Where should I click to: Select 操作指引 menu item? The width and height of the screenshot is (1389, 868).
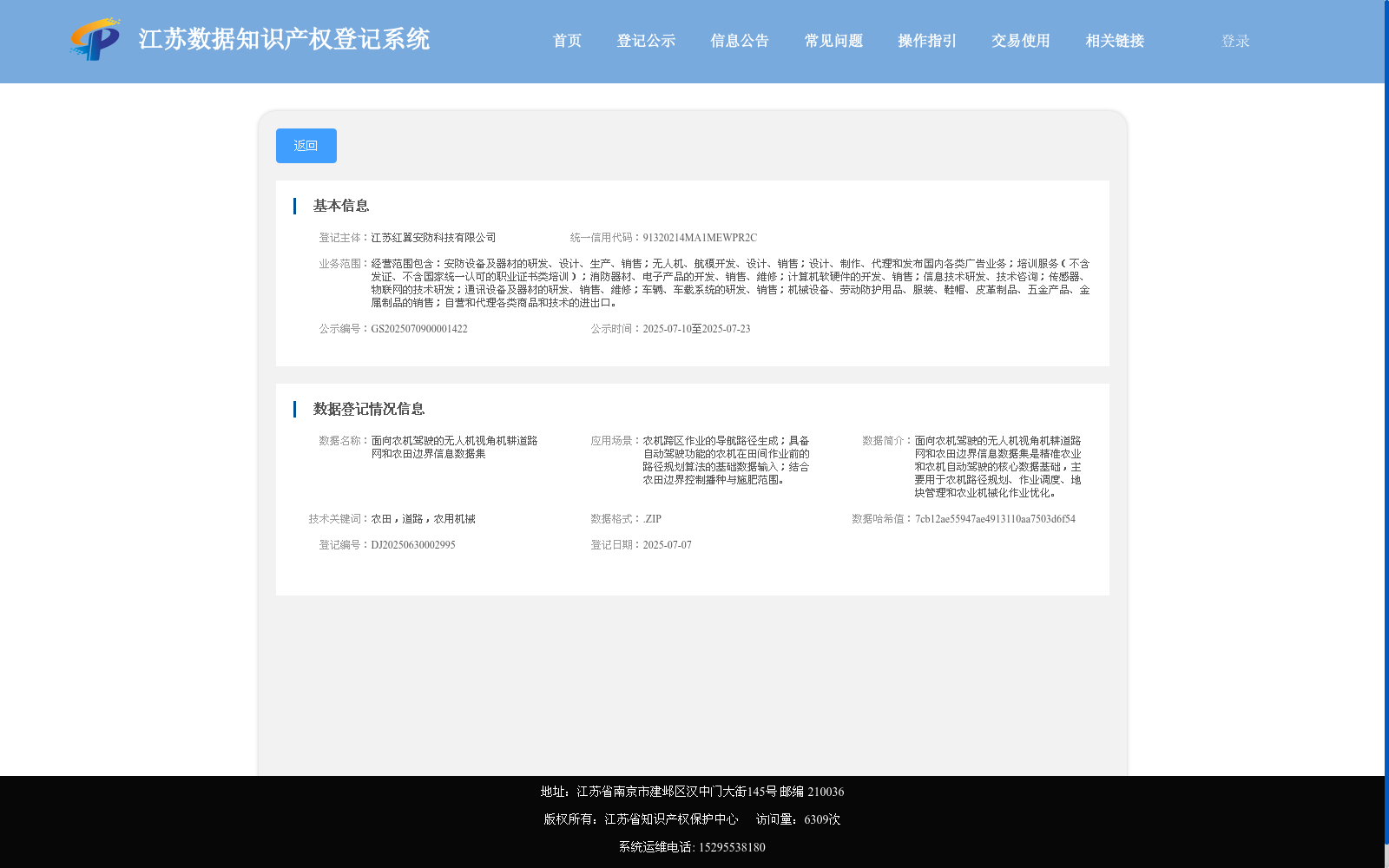tap(927, 41)
